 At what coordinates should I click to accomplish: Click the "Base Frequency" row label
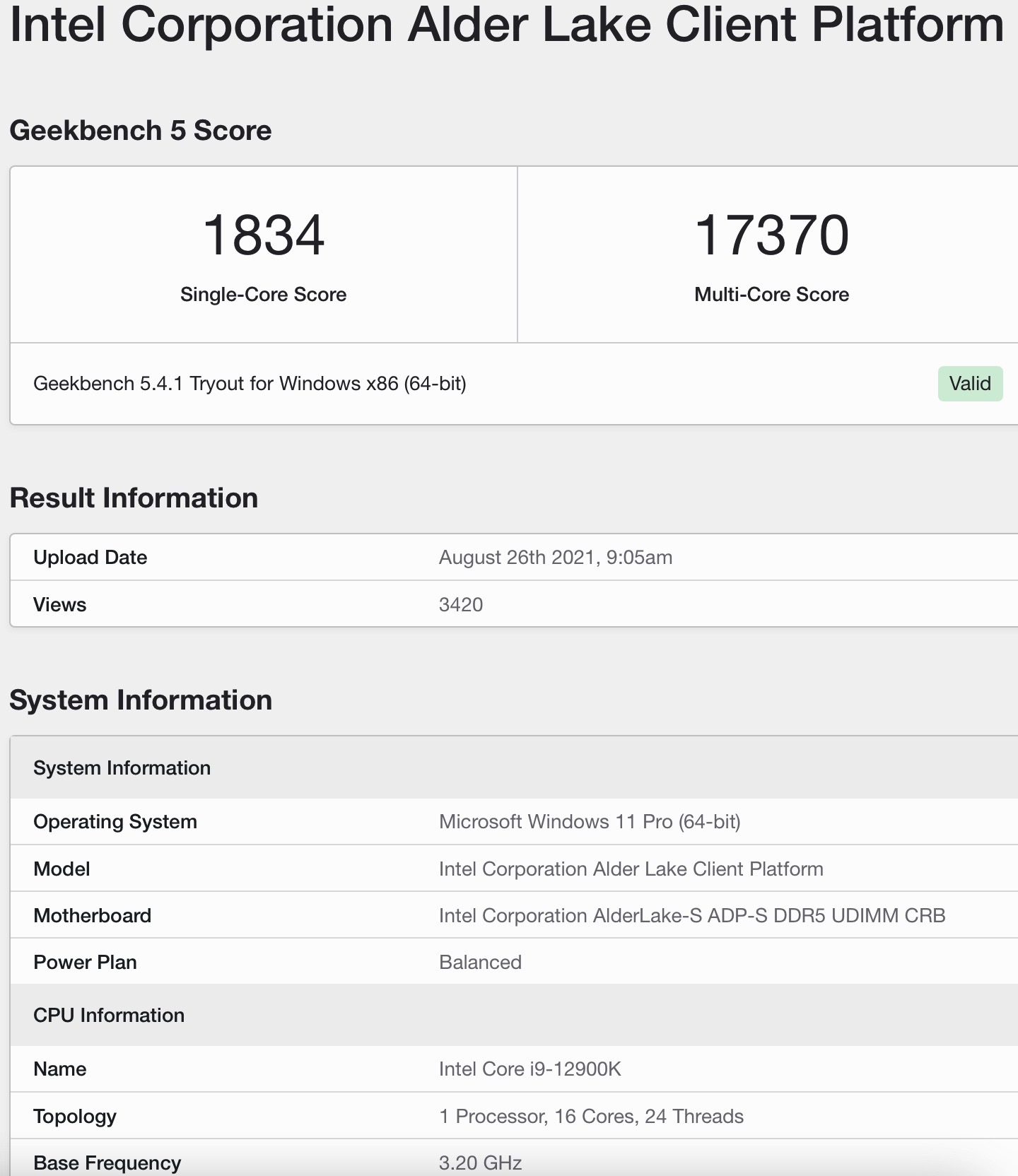[107, 1163]
